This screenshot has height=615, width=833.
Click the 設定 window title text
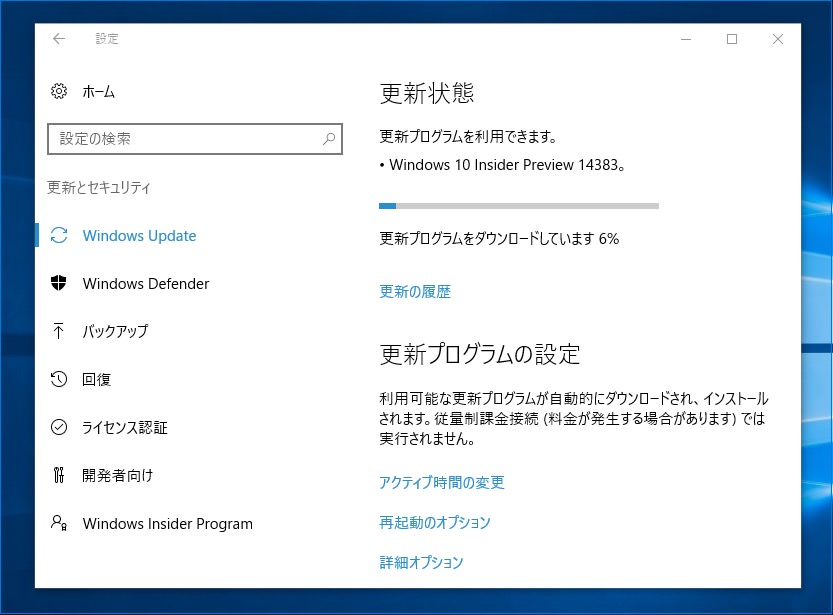click(107, 39)
